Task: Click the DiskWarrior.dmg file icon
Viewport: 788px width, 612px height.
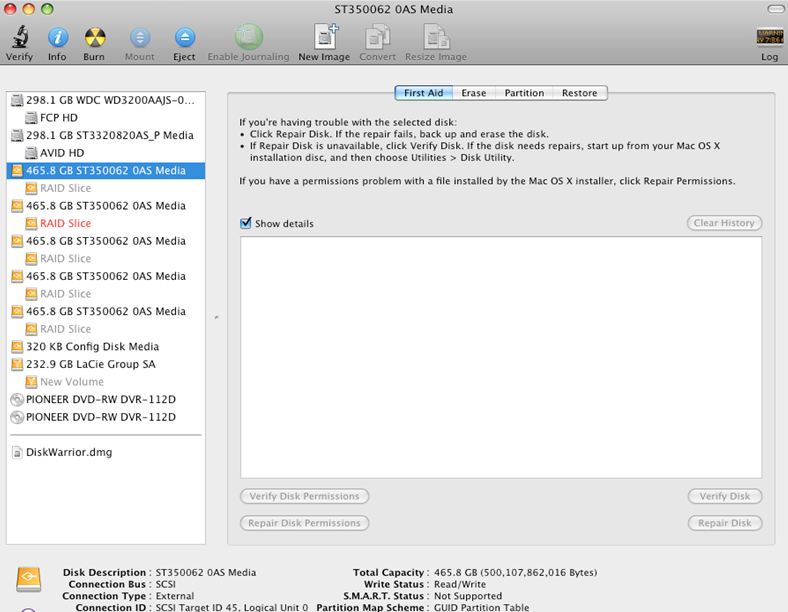Action: tap(17, 453)
